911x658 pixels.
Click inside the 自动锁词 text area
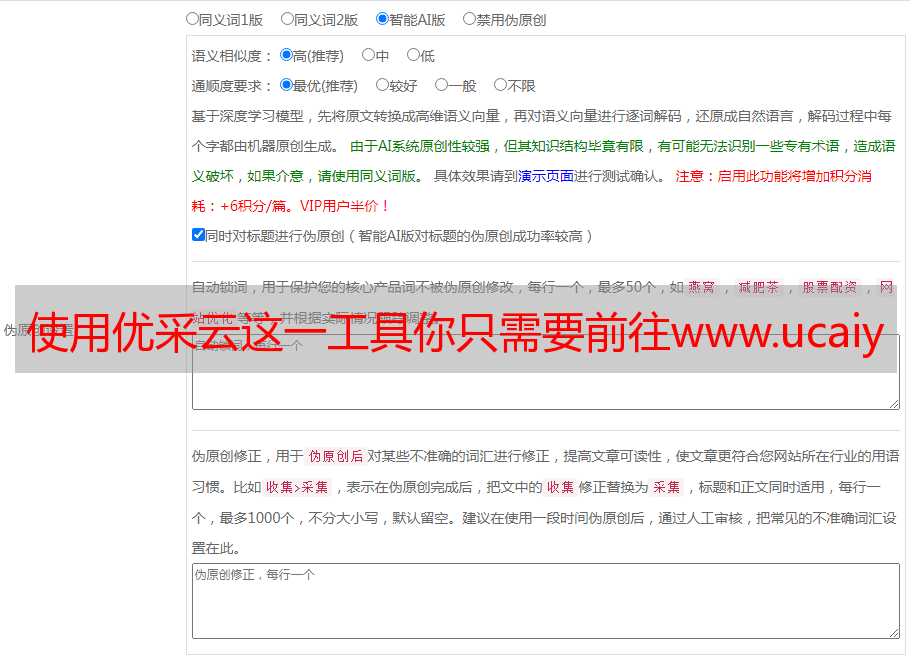[x=546, y=372]
